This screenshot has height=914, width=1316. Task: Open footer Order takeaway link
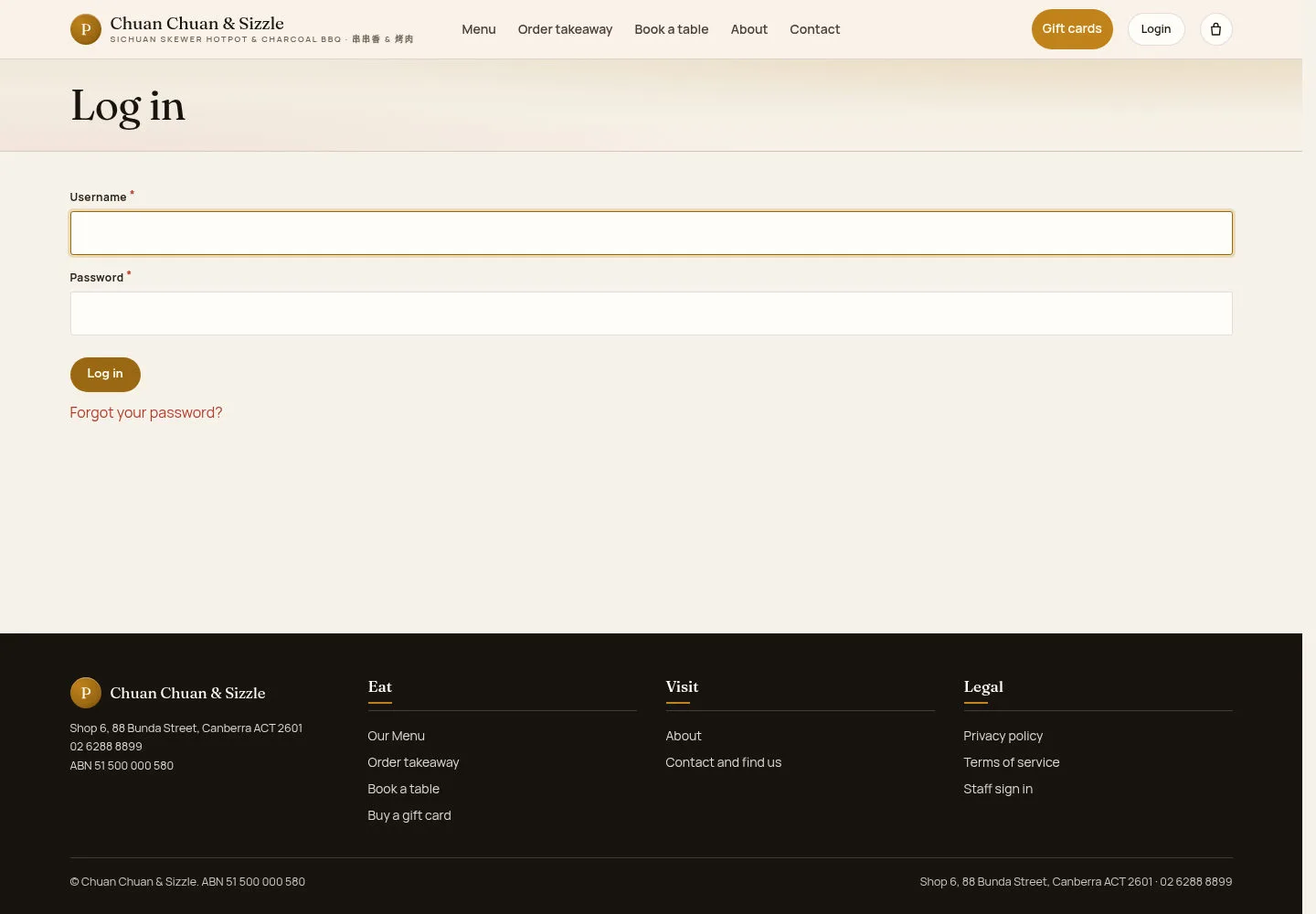(x=413, y=762)
